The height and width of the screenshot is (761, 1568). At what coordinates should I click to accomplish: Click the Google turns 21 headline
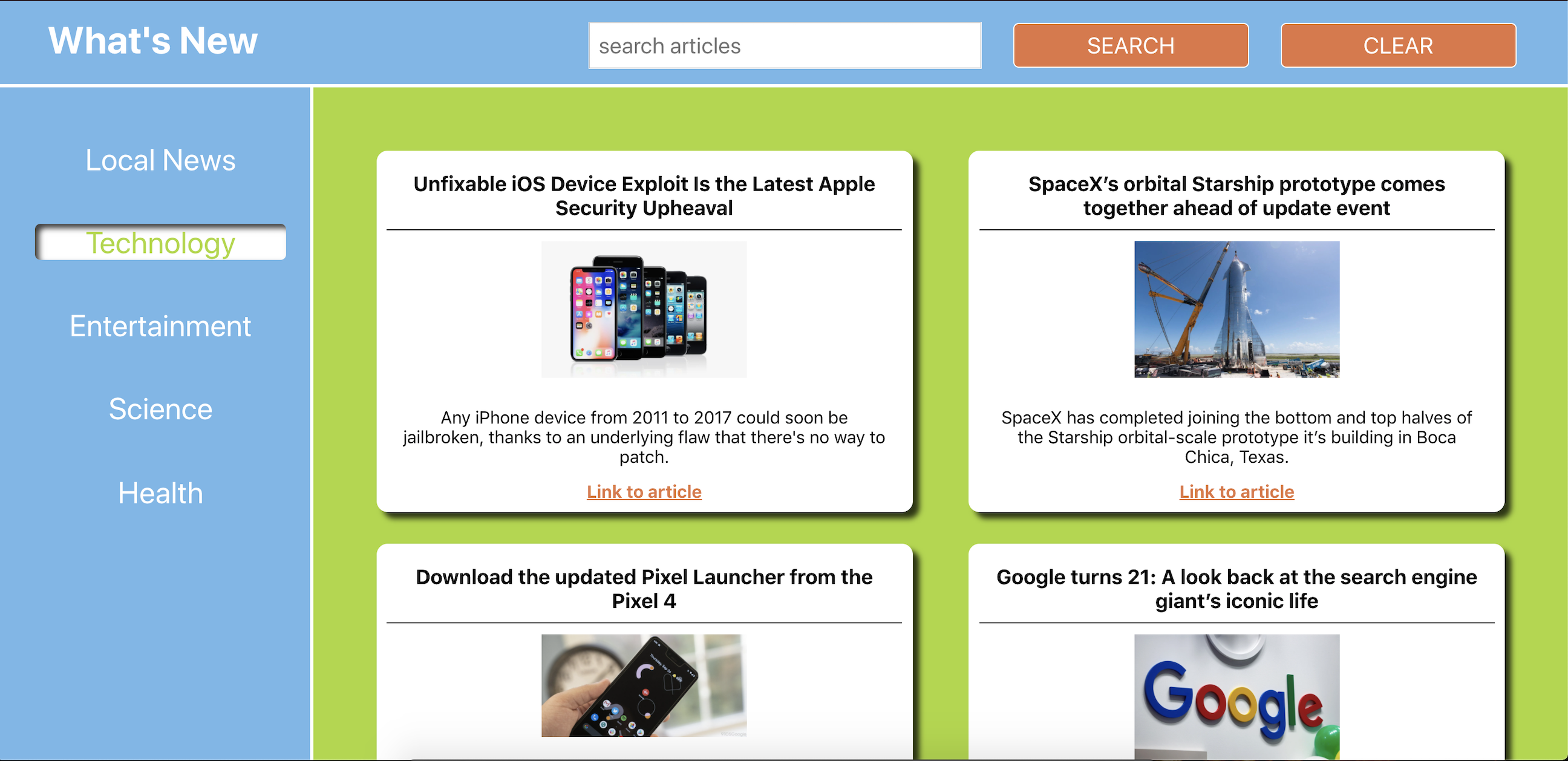[x=1236, y=589]
